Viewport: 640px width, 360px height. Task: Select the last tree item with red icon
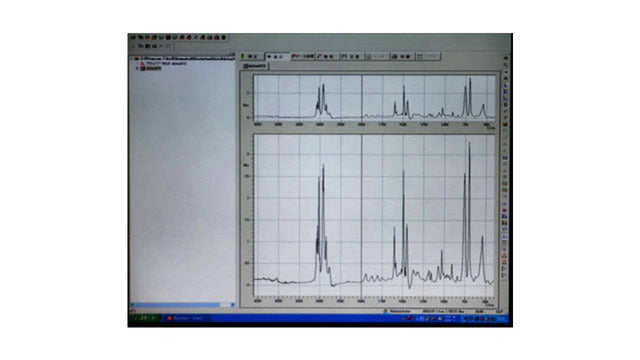(x=151, y=69)
